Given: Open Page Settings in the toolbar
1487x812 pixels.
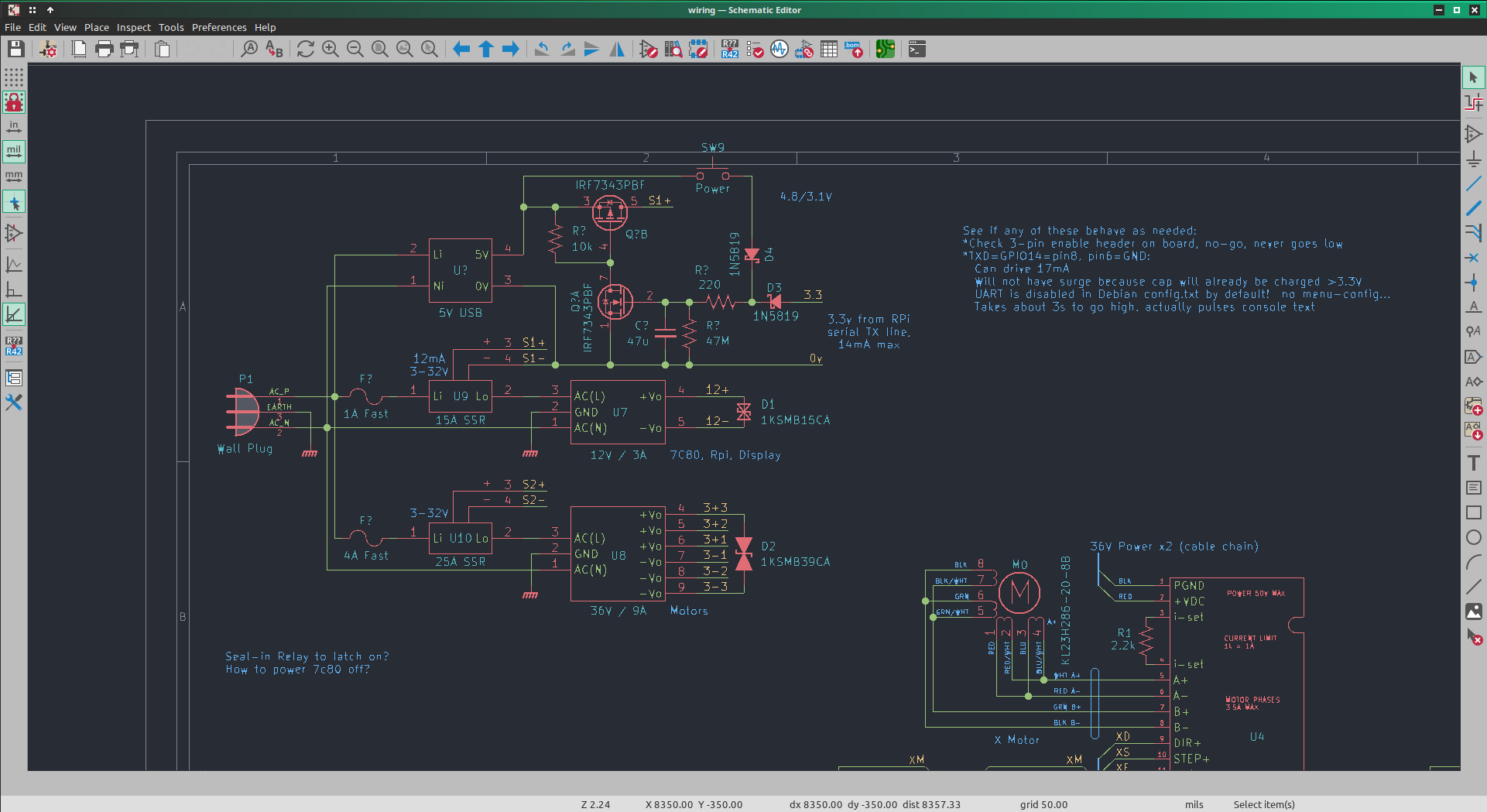Looking at the screenshot, I should pyautogui.click(x=79, y=50).
